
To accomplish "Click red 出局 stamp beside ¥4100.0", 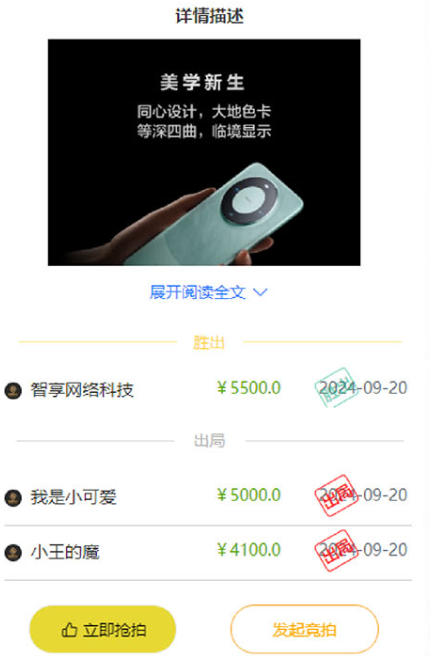I will pos(337,551).
